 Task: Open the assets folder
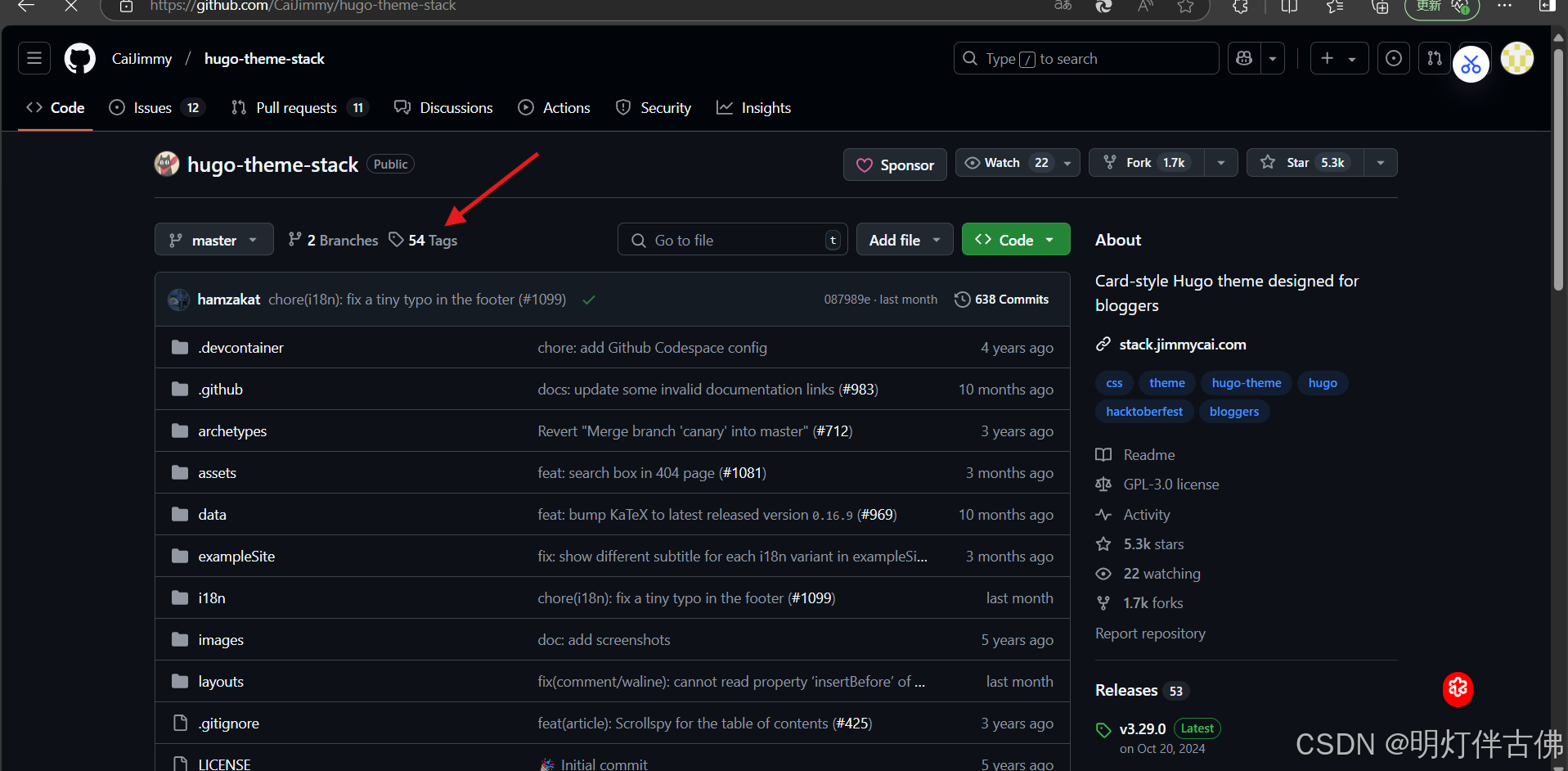pos(217,473)
